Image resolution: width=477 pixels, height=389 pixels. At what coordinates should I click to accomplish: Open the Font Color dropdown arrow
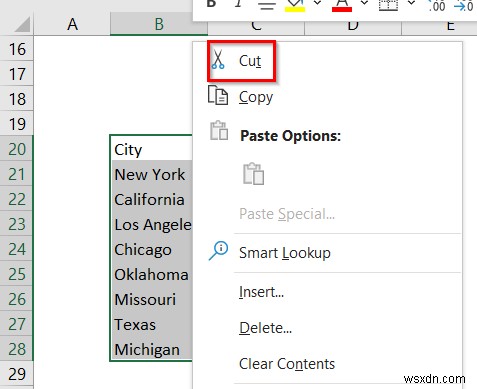(365, 3)
